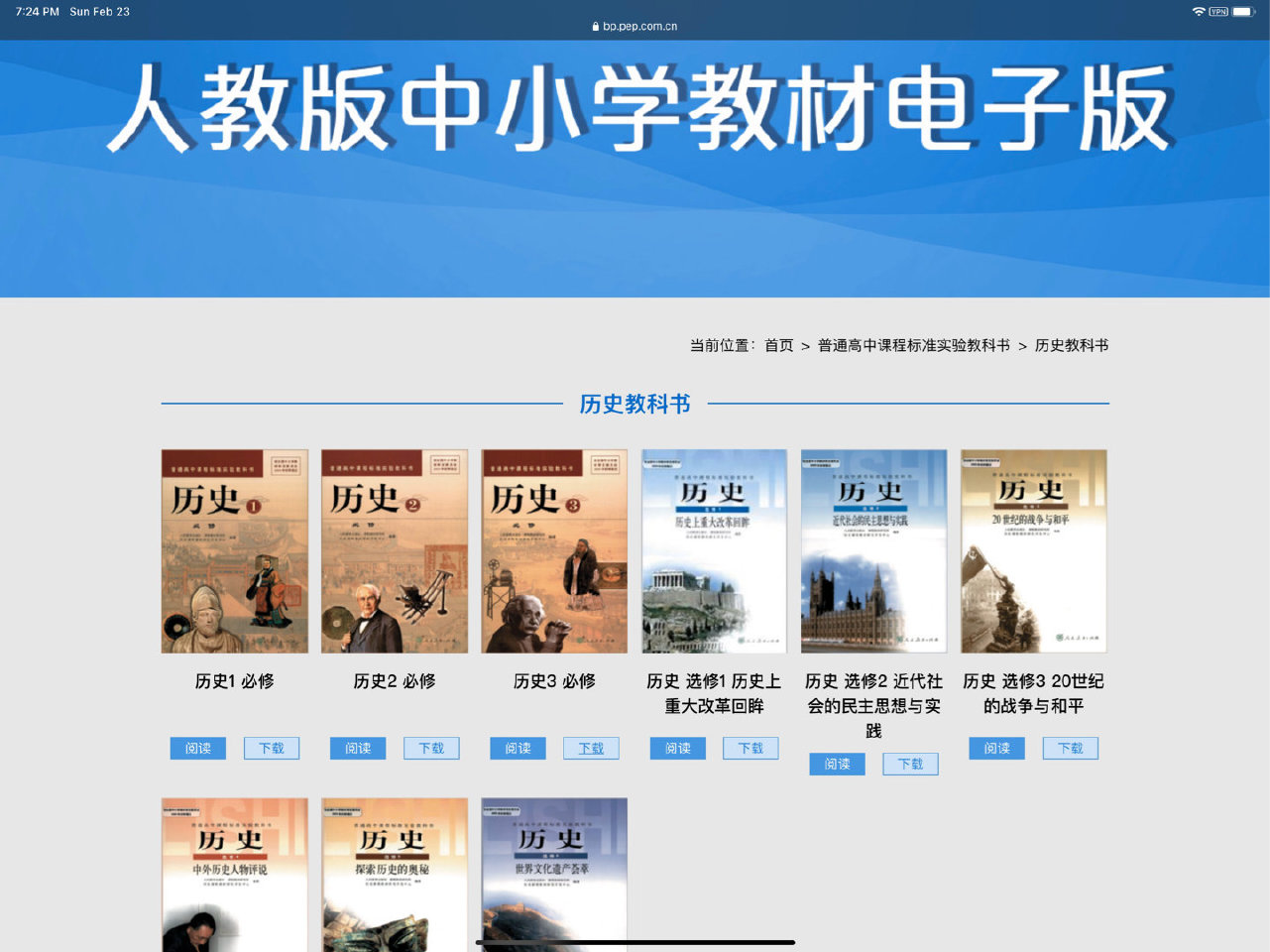Screen dimensions: 1270x952
Task: Click 下载 button for 历史1 必修
Action: [x=272, y=748]
